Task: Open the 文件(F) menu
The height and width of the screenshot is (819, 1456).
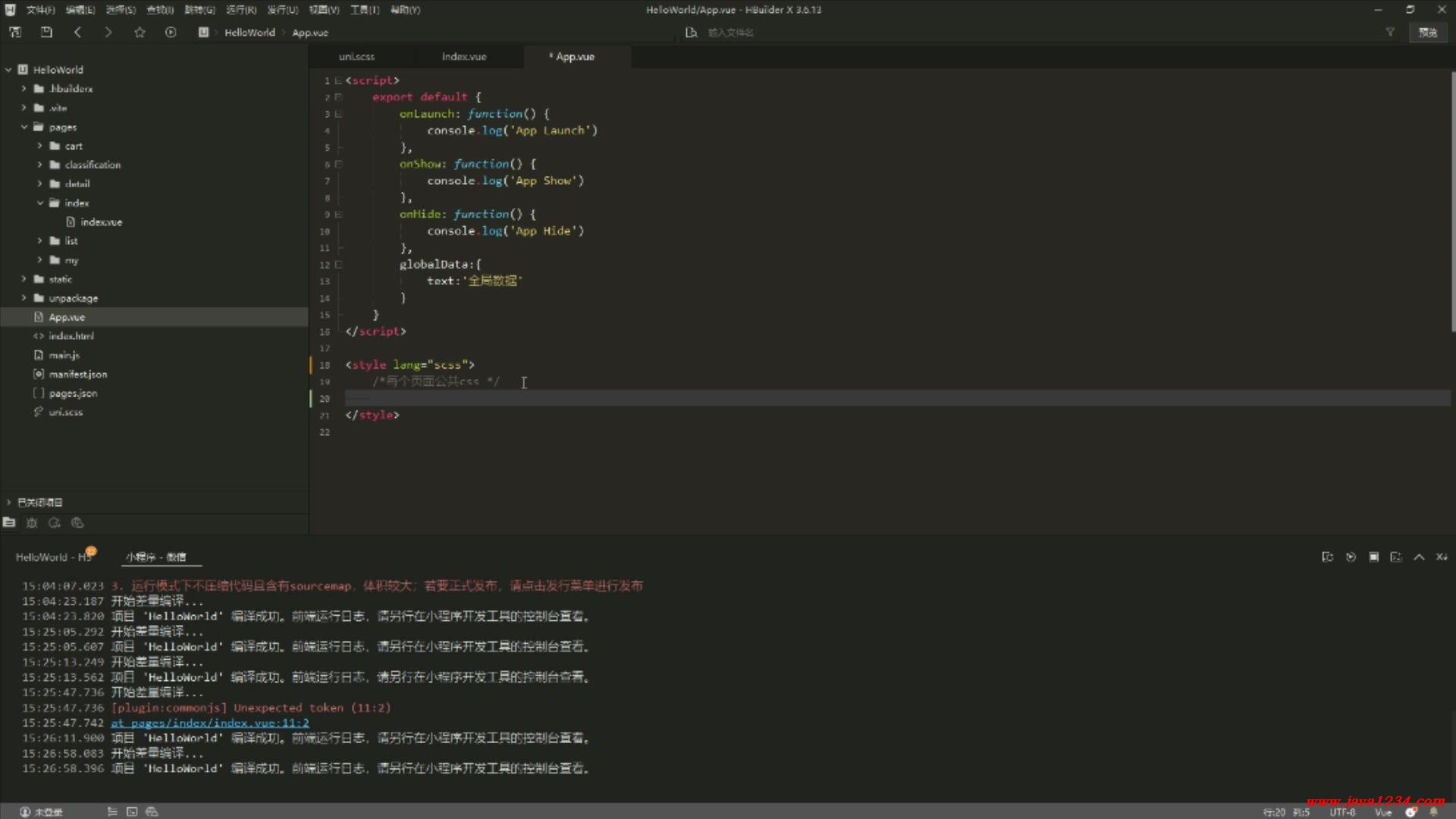Action: [40, 10]
